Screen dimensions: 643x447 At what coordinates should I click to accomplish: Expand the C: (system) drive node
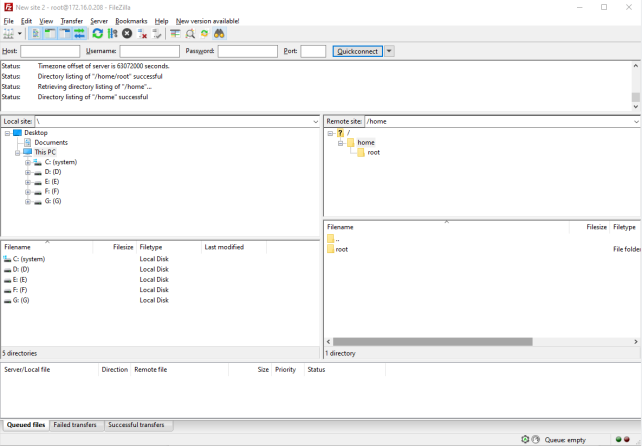click(28, 162)
